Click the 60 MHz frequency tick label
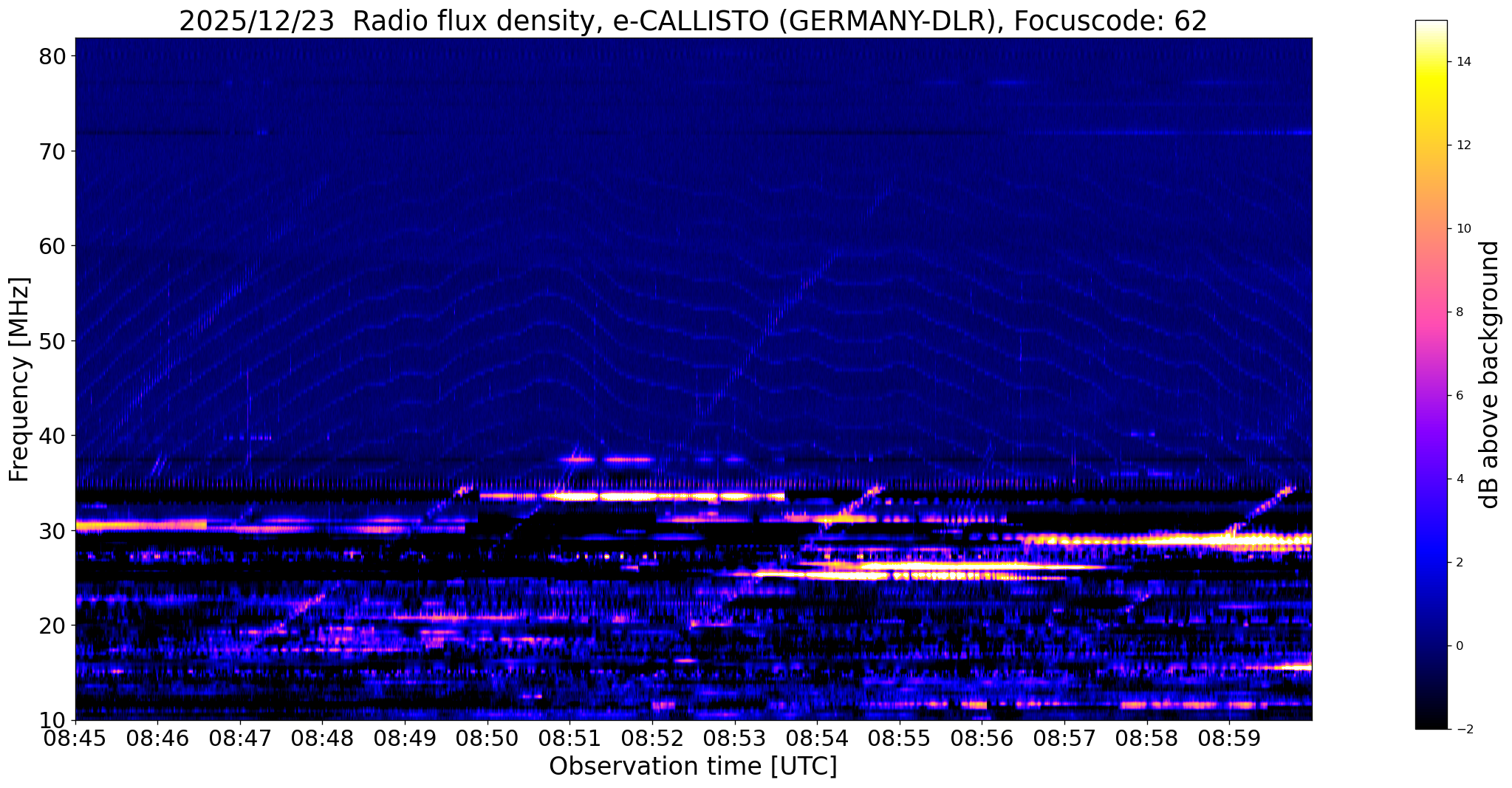 click(x=53, y=246)
